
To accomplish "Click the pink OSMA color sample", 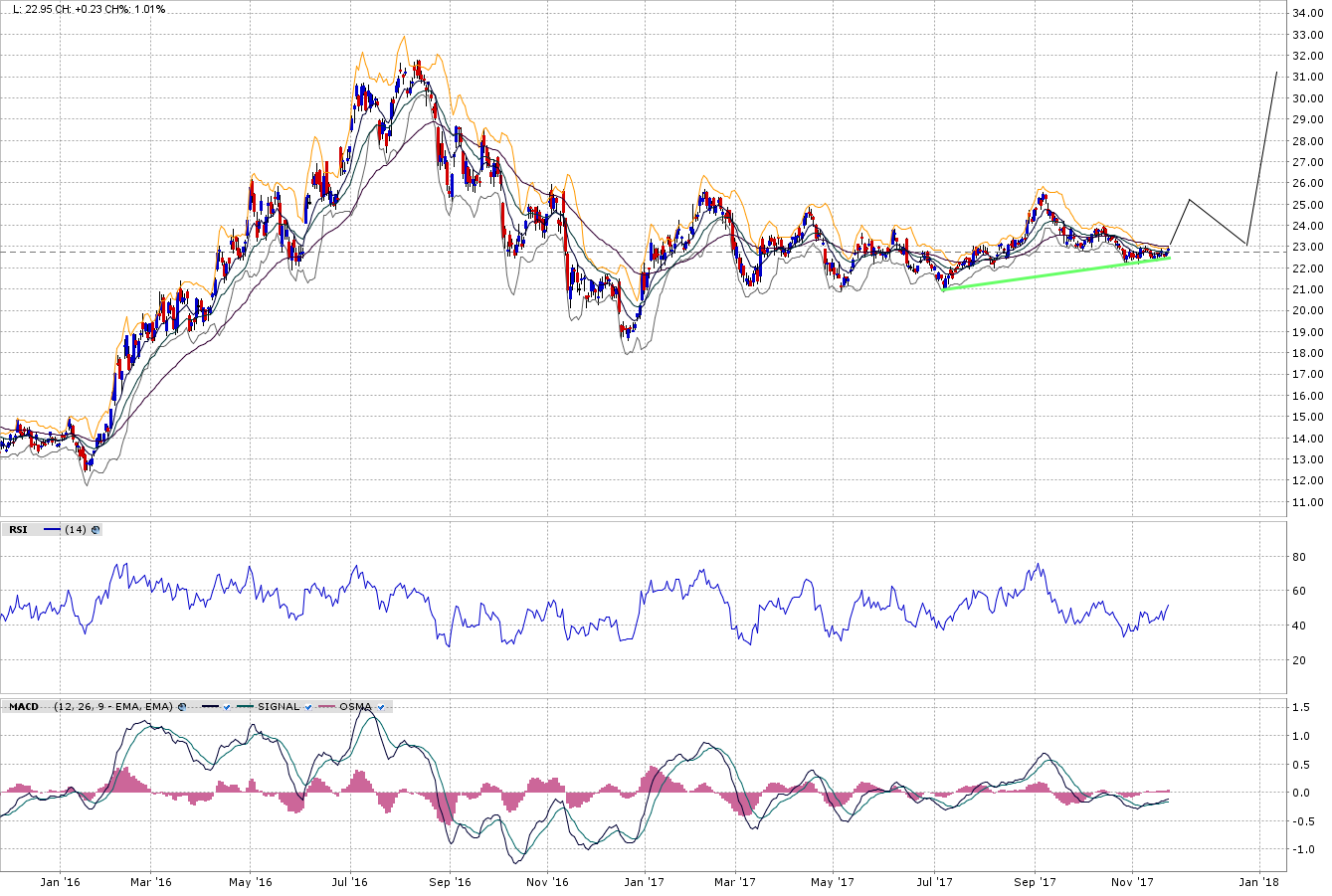I will click(326, 707).
